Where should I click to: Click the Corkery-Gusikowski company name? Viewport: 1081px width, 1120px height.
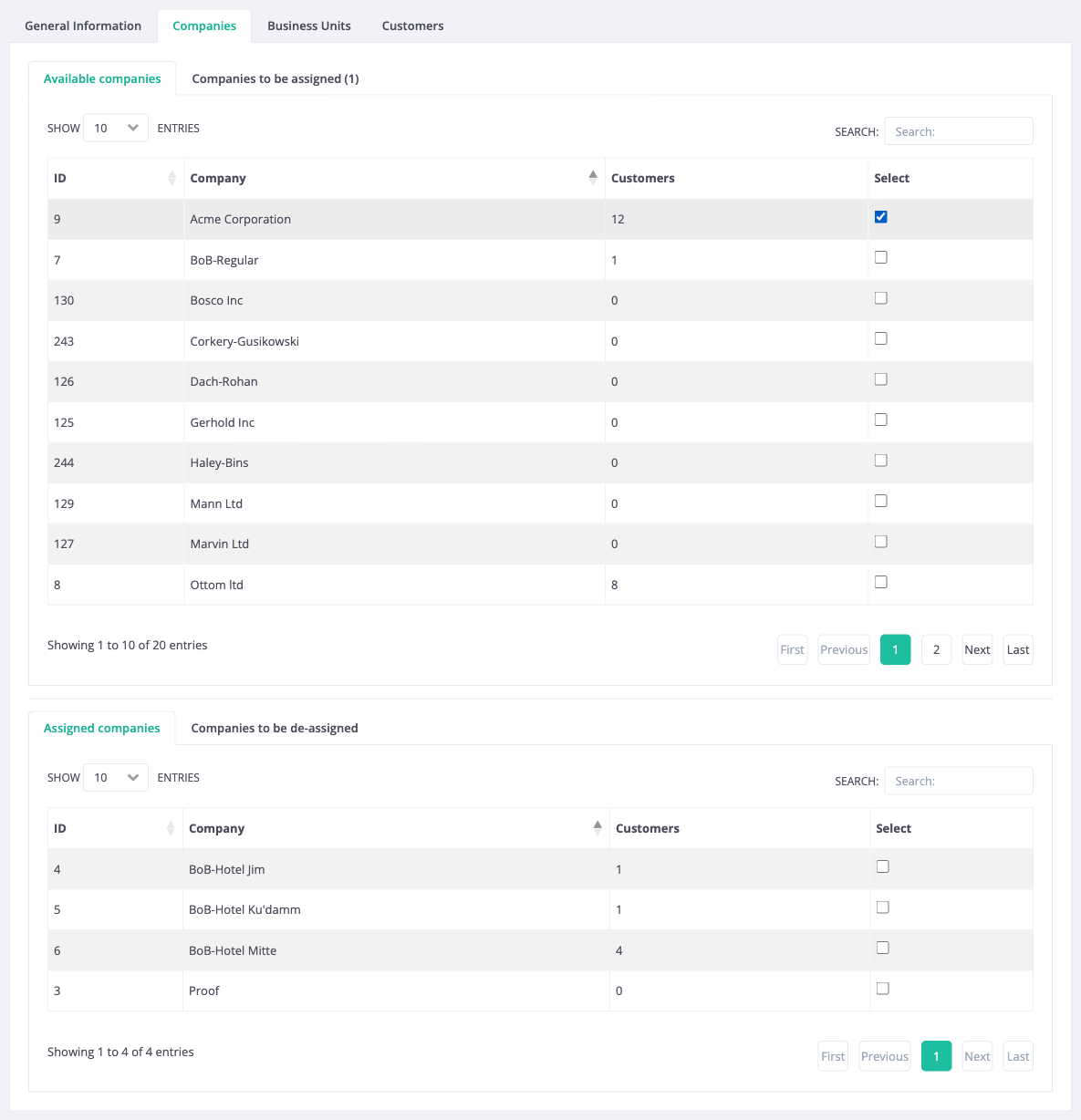(244, 341)
